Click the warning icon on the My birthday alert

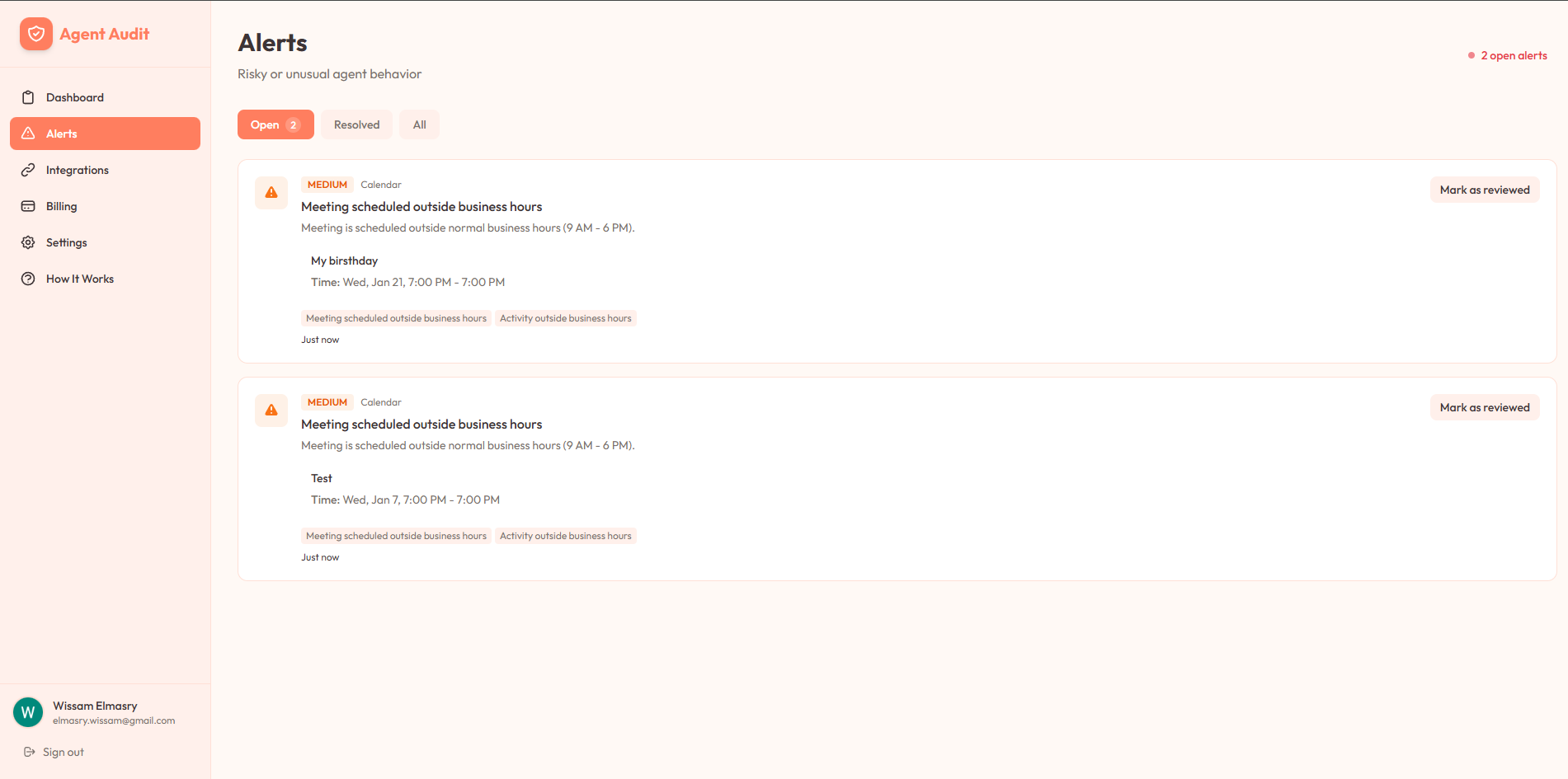[271, 192]
